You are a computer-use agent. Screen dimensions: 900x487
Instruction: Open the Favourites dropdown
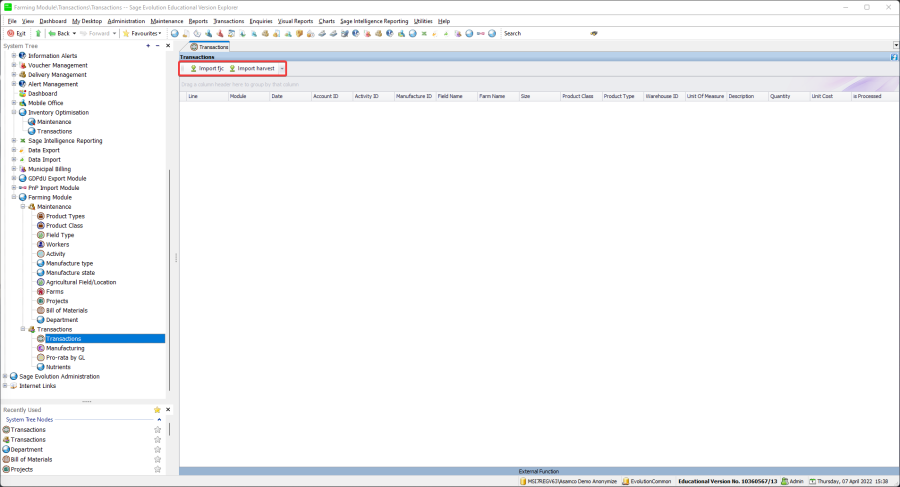(141, 33)
